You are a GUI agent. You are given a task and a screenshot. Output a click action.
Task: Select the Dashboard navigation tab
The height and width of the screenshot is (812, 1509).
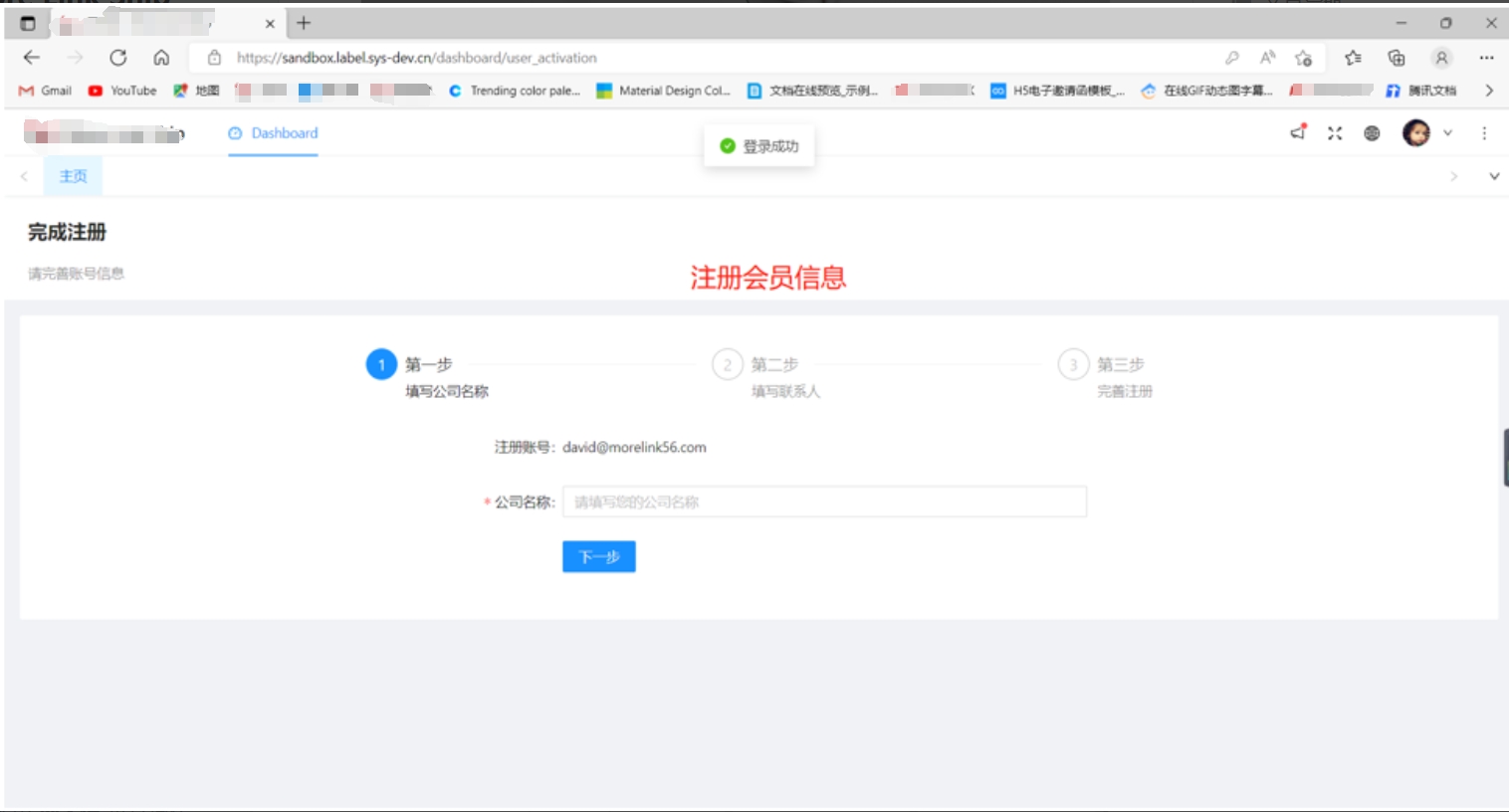(x=273, y=133)
